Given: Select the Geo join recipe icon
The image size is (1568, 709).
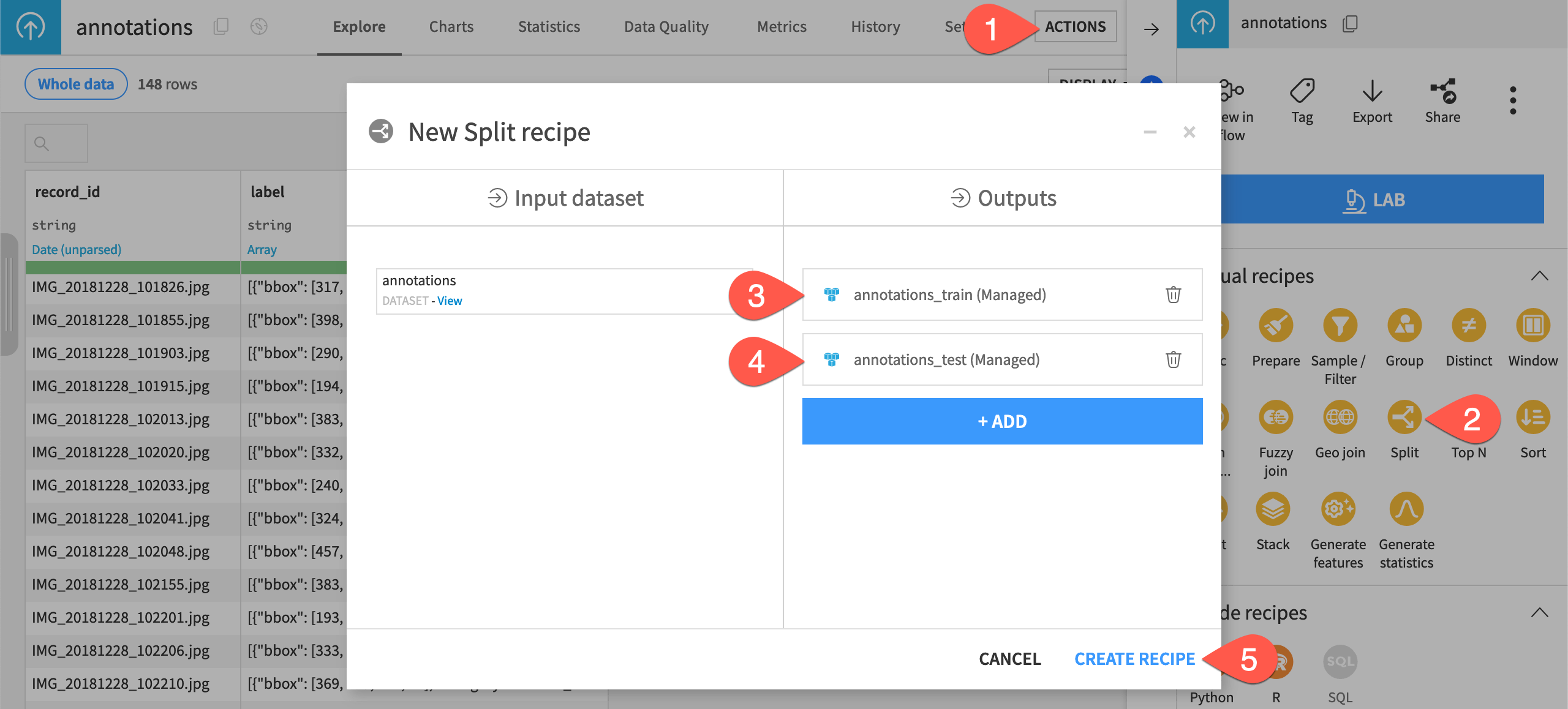Looking at the screenshot, I should pos(1340,417).
